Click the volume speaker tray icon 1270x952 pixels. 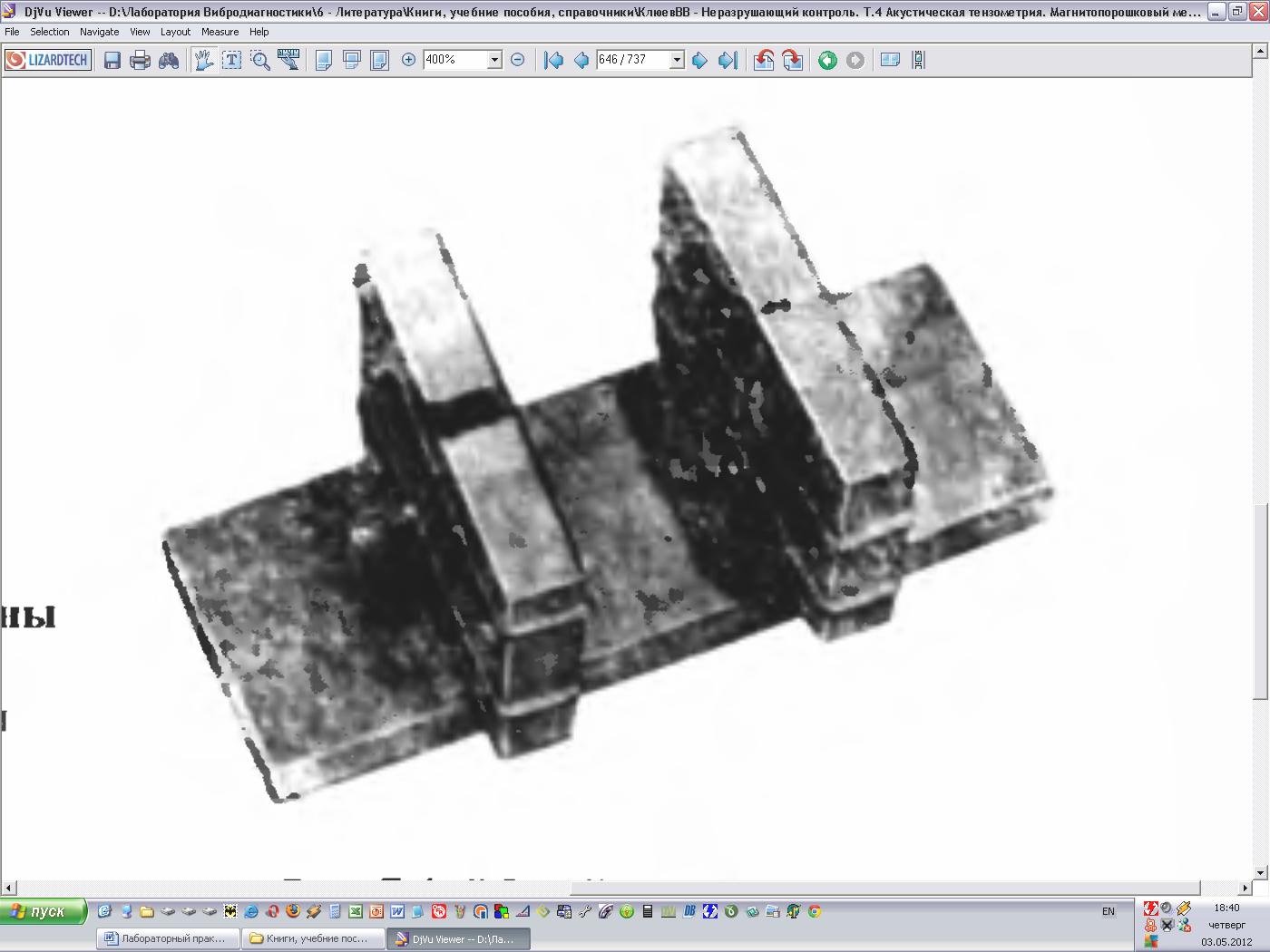[x=1167, y=907]
